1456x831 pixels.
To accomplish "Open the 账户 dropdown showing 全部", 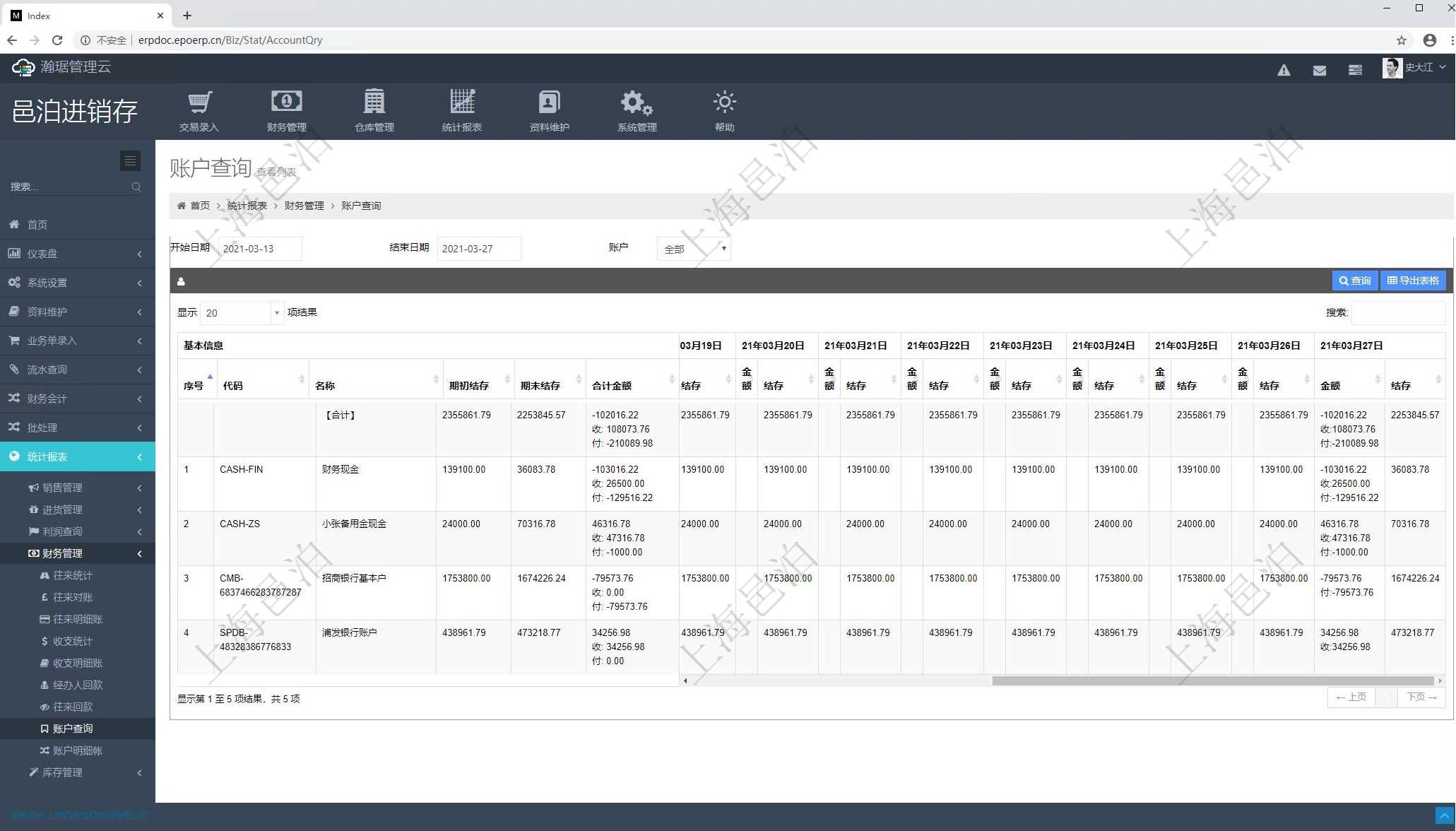I will pyautogui.click(x=694, y=249).
